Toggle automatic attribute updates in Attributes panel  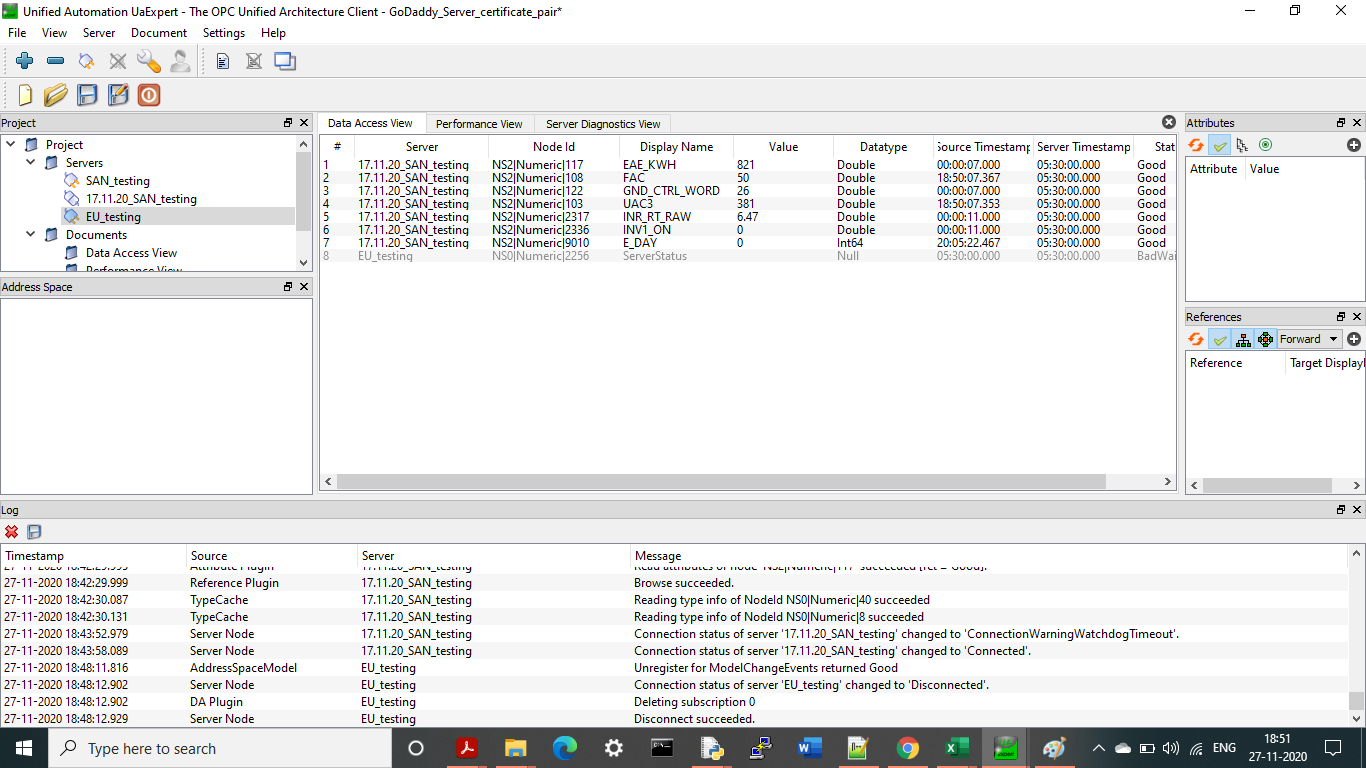point(1220,144)
